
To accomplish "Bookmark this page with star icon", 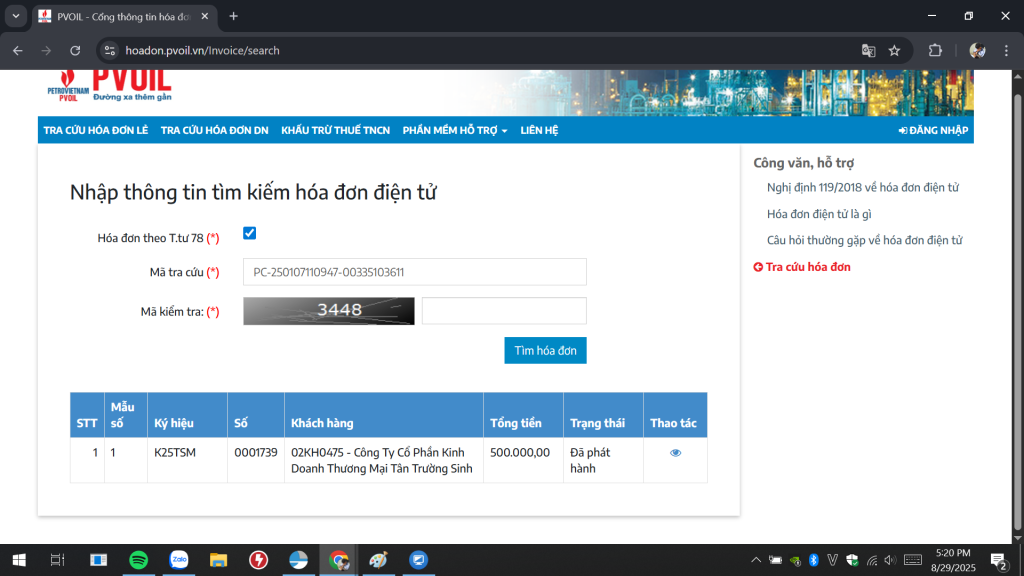I will pos(894,50).
